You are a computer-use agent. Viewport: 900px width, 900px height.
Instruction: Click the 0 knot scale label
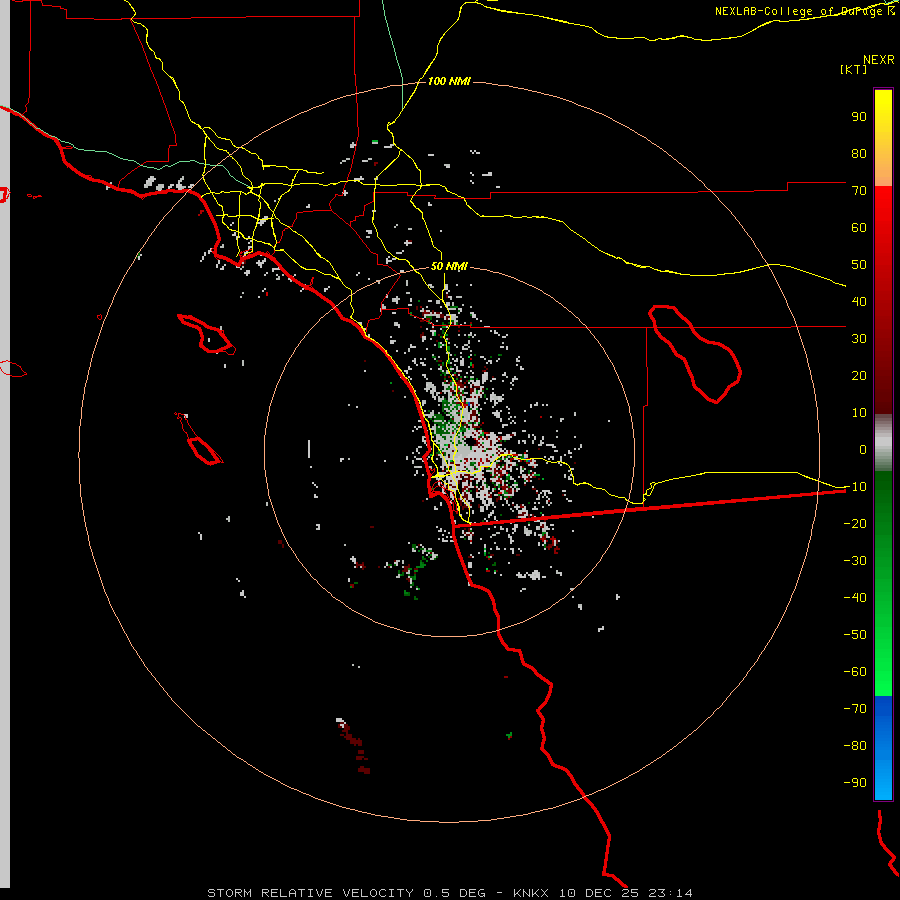pos(863,449)
